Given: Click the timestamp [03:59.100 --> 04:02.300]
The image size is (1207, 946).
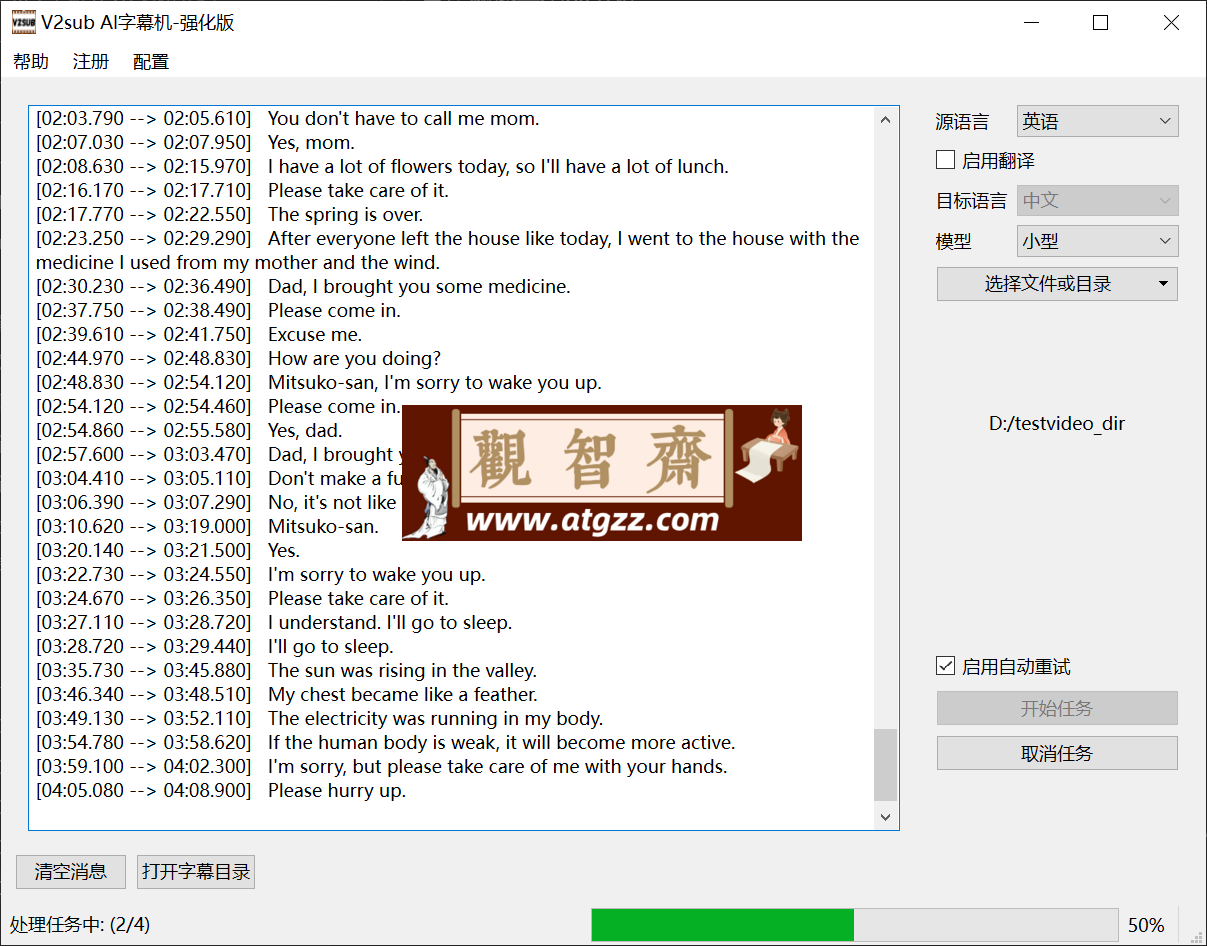Looking at the screenshot, I should point(144,766).
